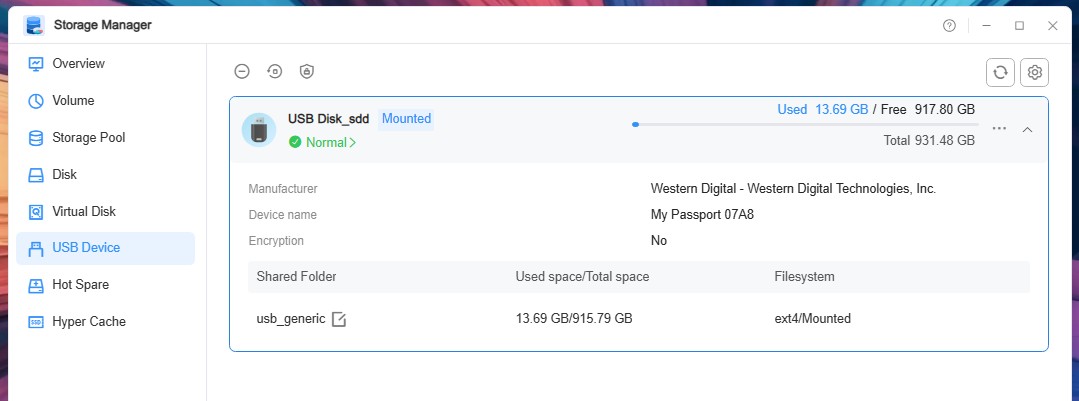The image size is (1079, 401).
Task: Click the Mounted status badge
Action: pyautogui.click(x=406, y=118)
